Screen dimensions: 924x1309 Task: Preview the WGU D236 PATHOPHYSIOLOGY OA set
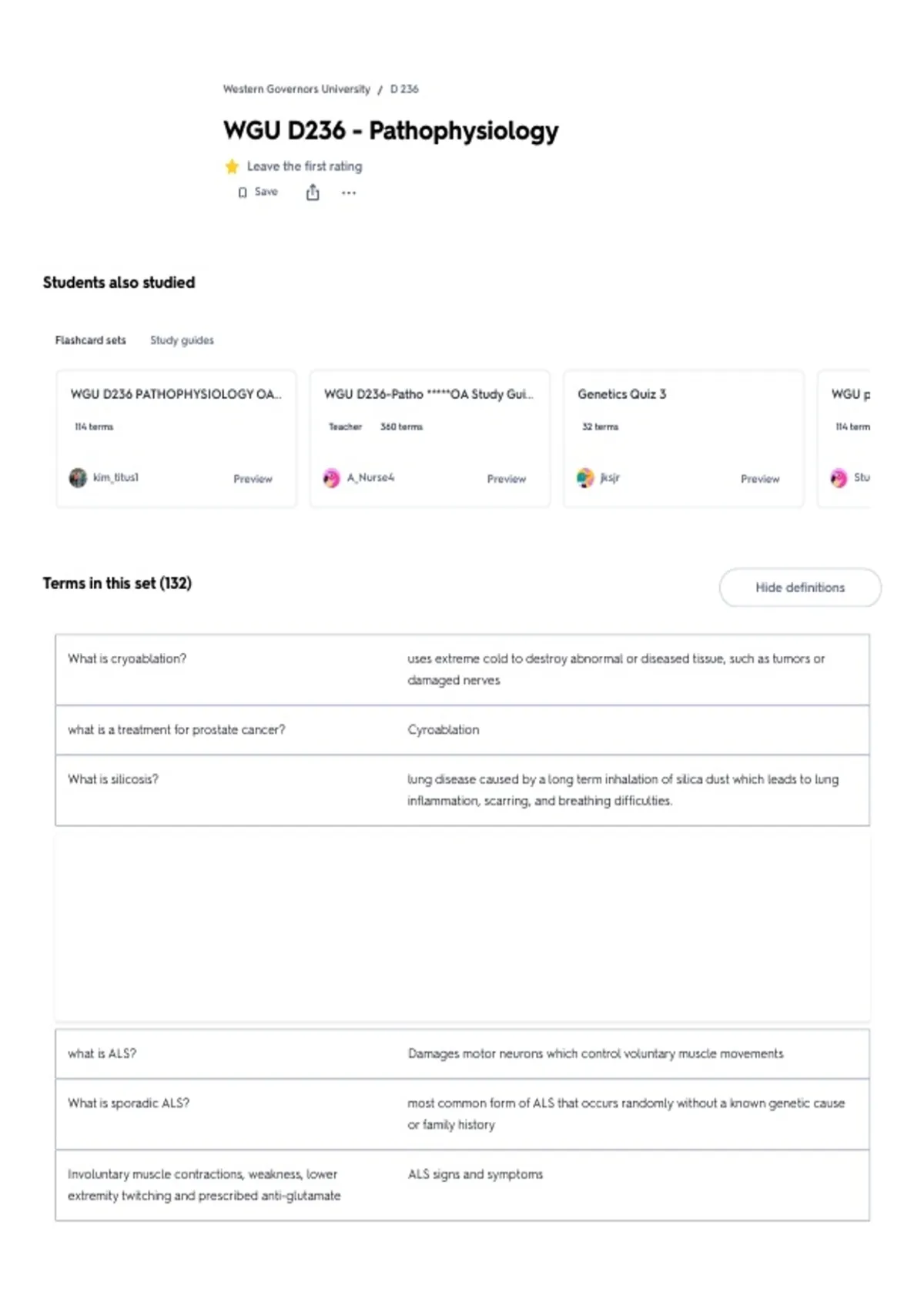253,479
